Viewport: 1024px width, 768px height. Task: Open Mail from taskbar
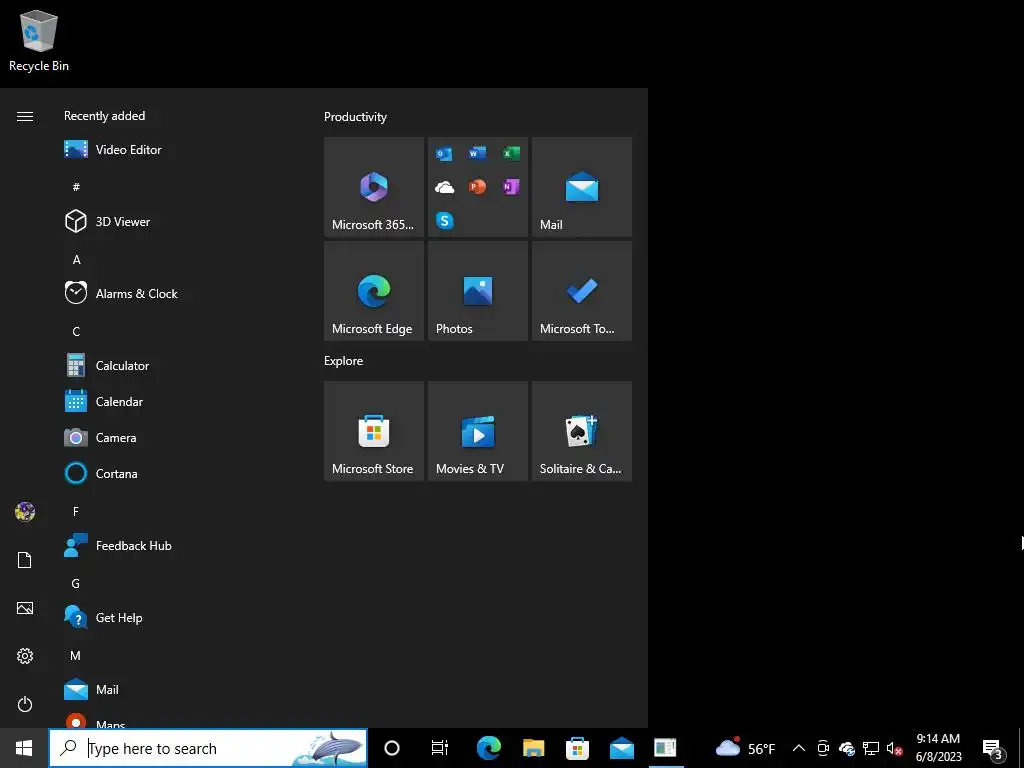622,748
